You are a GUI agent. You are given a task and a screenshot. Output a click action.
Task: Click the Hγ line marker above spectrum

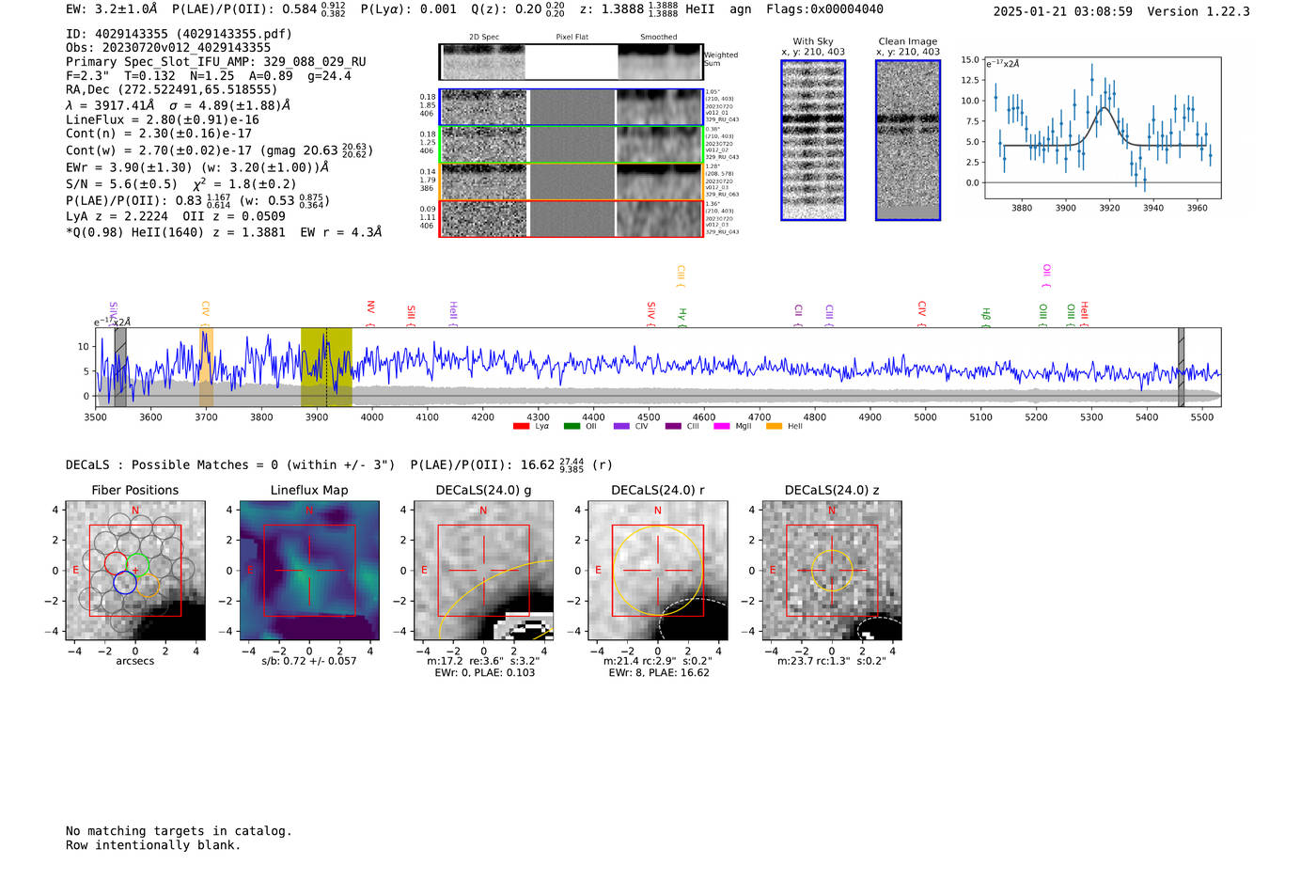tap(682, 317)
